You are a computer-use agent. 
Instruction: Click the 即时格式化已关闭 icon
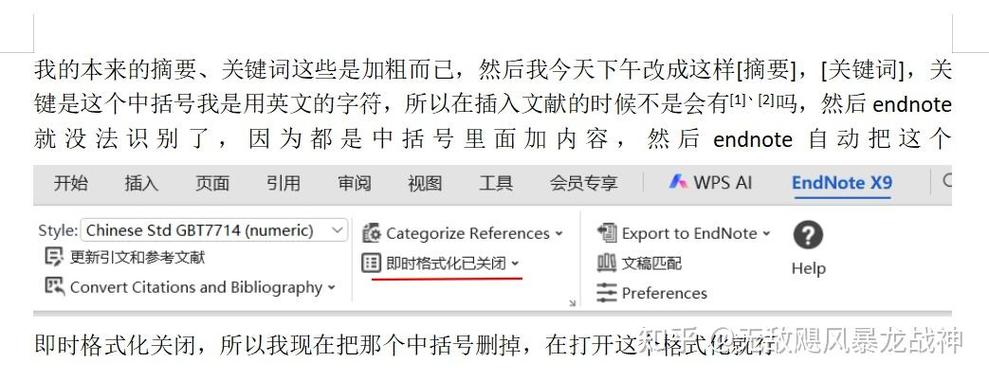[372, 263]
